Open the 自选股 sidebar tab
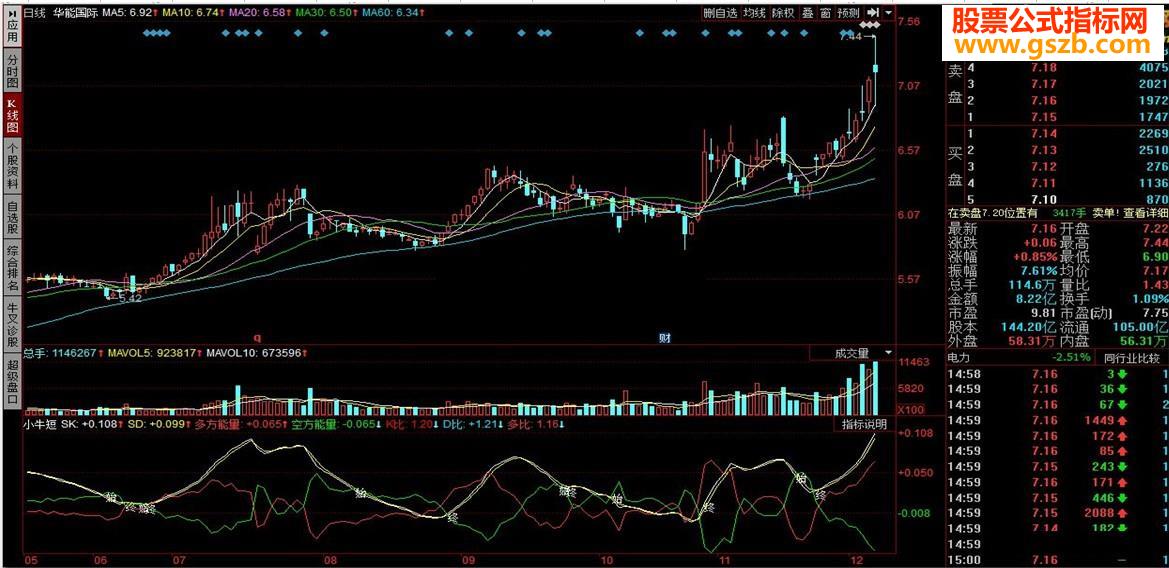Viewport: 1169px width, 568px height. [12, 215]
